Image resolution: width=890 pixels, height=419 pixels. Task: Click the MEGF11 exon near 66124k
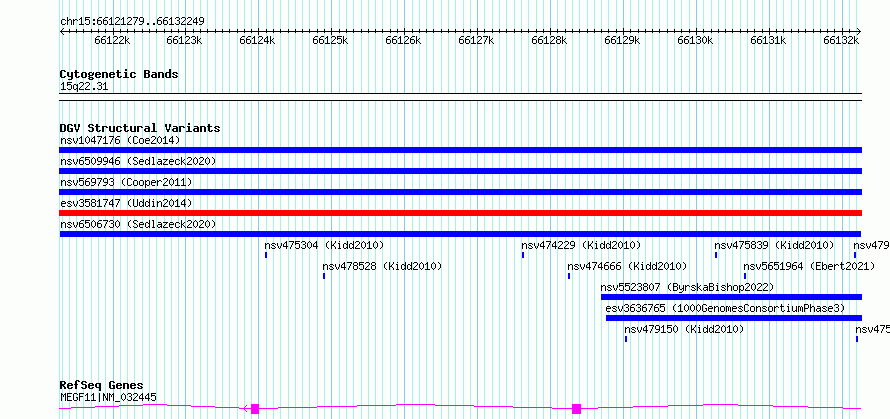coord(255,409)
